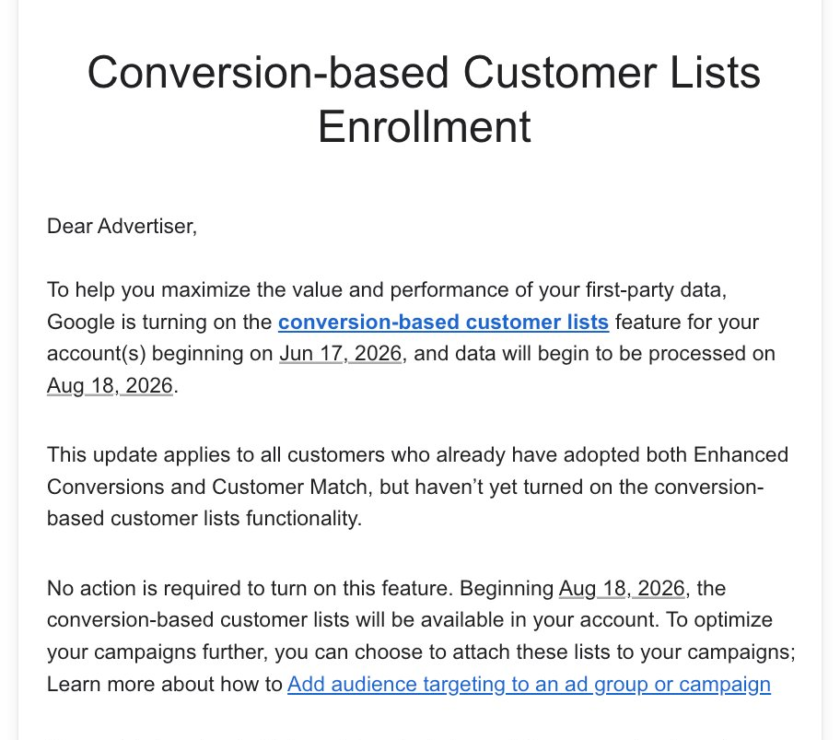Click the 'No action is required' sentence

251,588
